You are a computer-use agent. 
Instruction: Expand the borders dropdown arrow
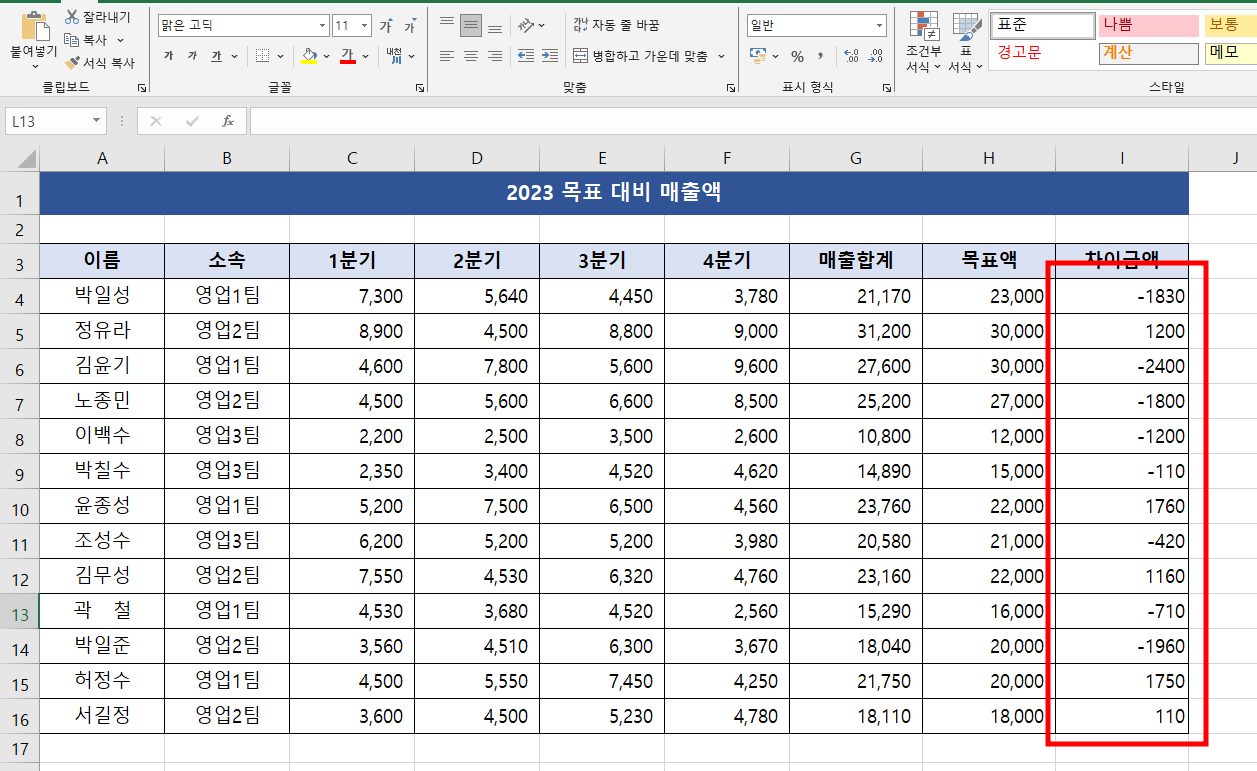click(280, 56)
